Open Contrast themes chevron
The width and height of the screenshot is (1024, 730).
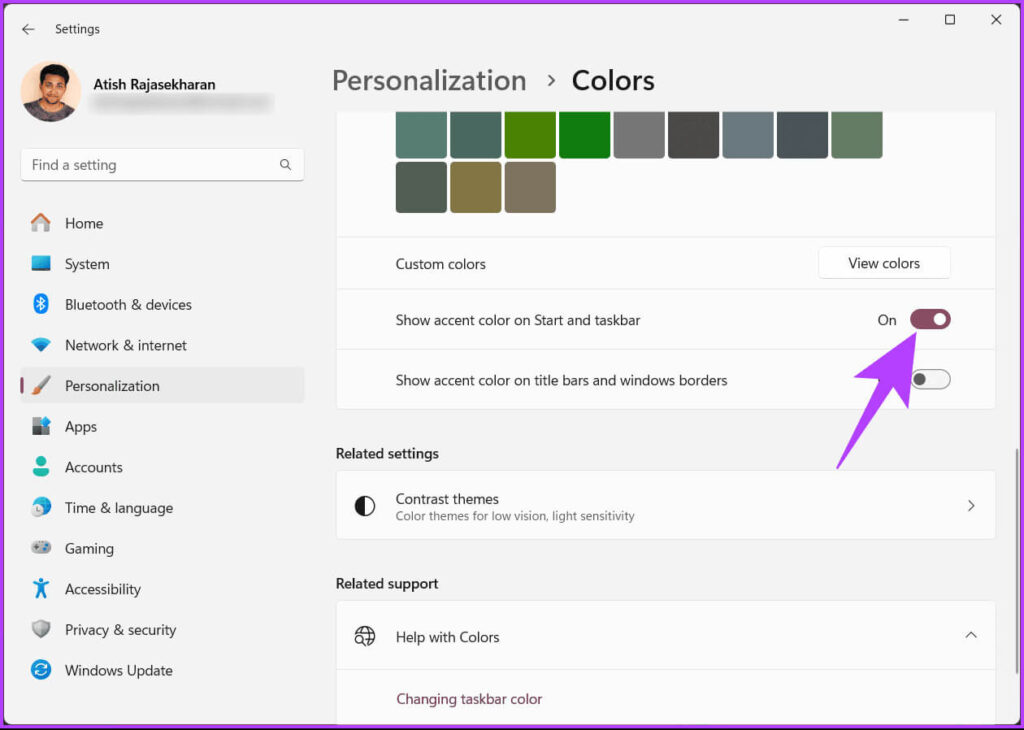tap(970, 506)
